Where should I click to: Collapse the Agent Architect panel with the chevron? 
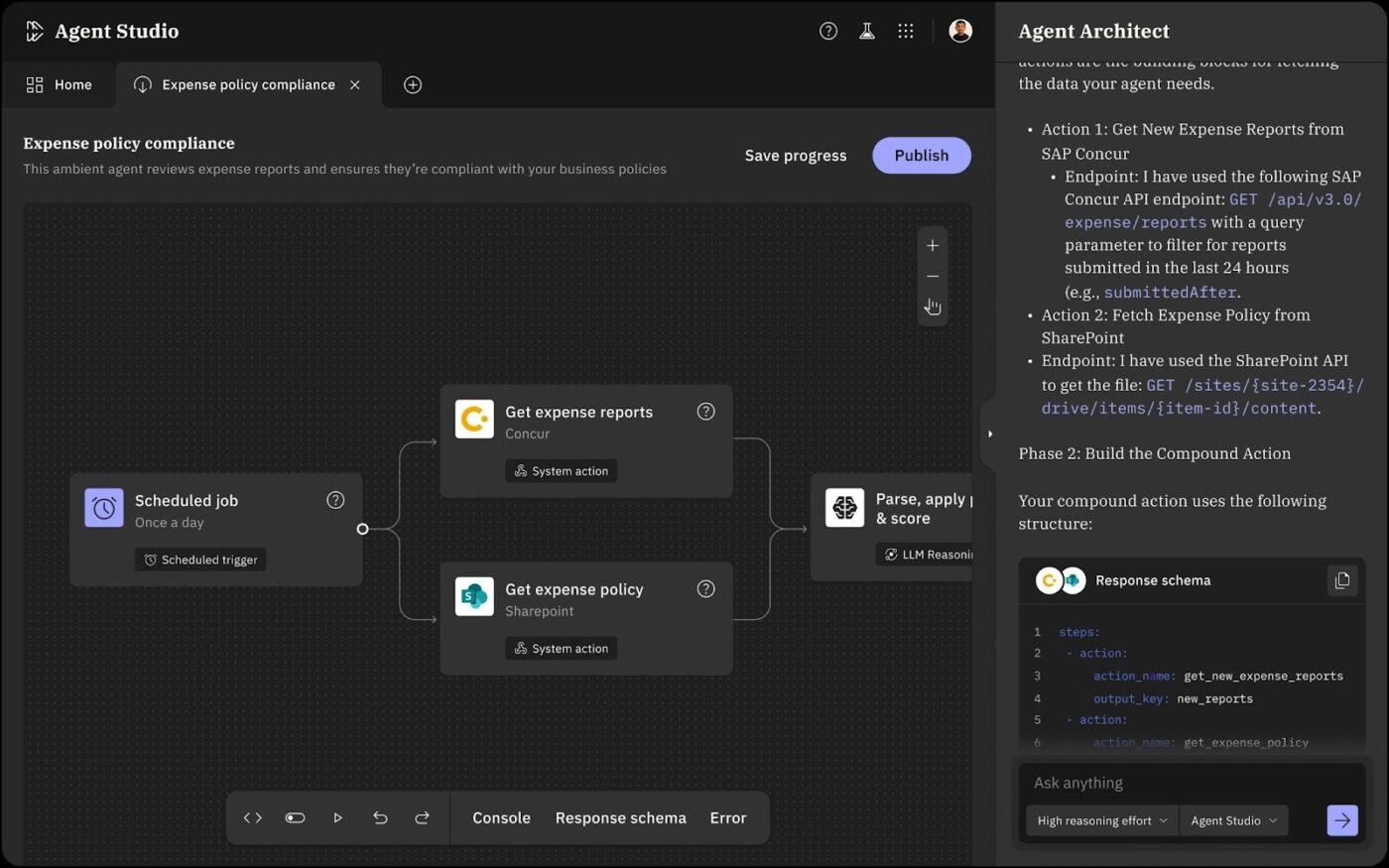(x=989, y=434)
